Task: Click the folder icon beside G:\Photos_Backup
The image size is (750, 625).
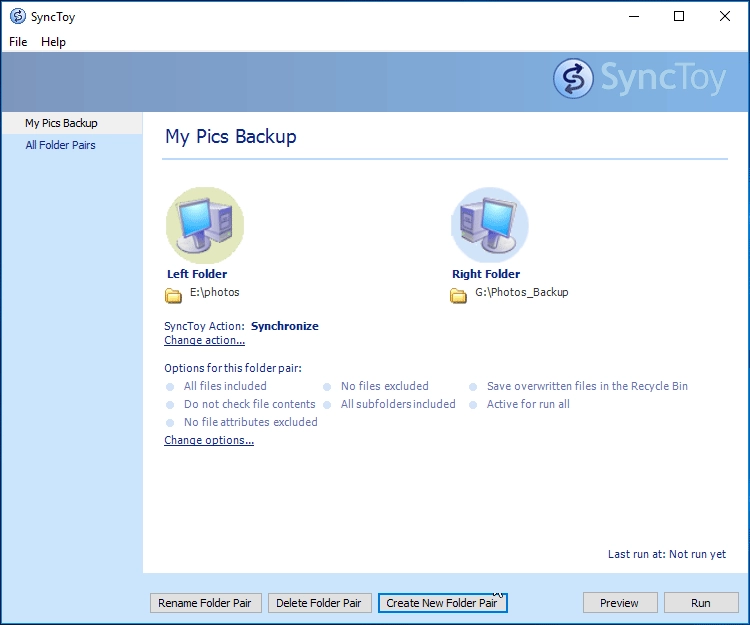Action: click(x=458, y=296)
